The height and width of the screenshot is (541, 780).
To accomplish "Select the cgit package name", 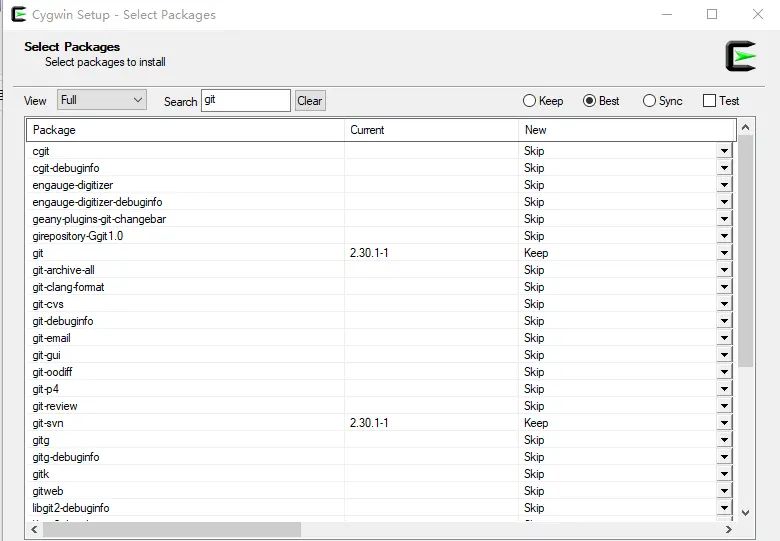I will [41, 151].
